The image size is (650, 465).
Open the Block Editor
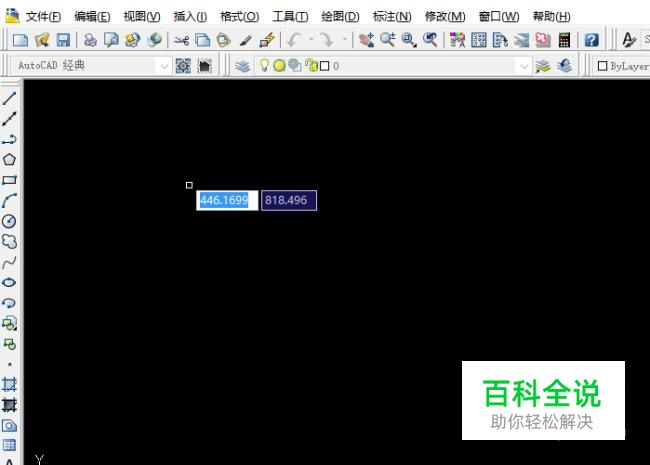(x=267, y=40)
